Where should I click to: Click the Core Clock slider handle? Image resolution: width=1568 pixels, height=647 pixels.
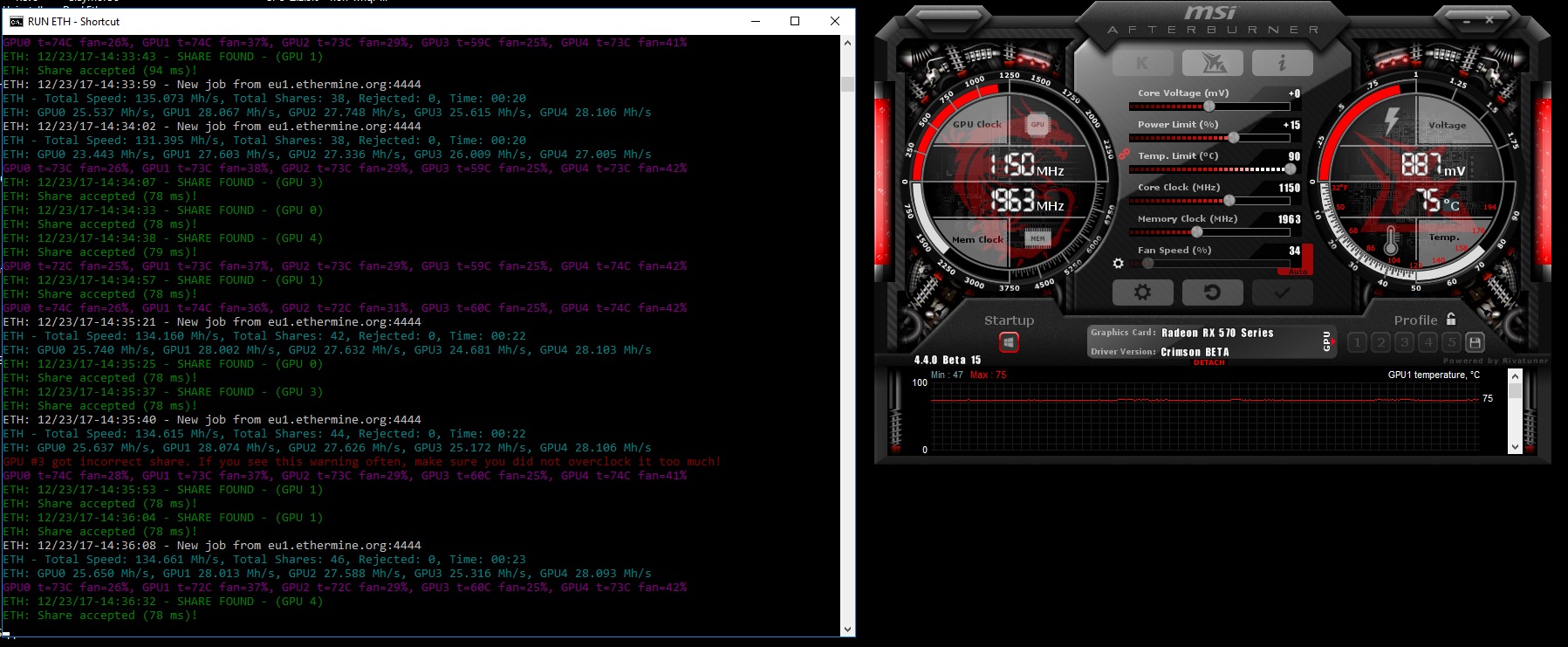(x=1229, y=200)
